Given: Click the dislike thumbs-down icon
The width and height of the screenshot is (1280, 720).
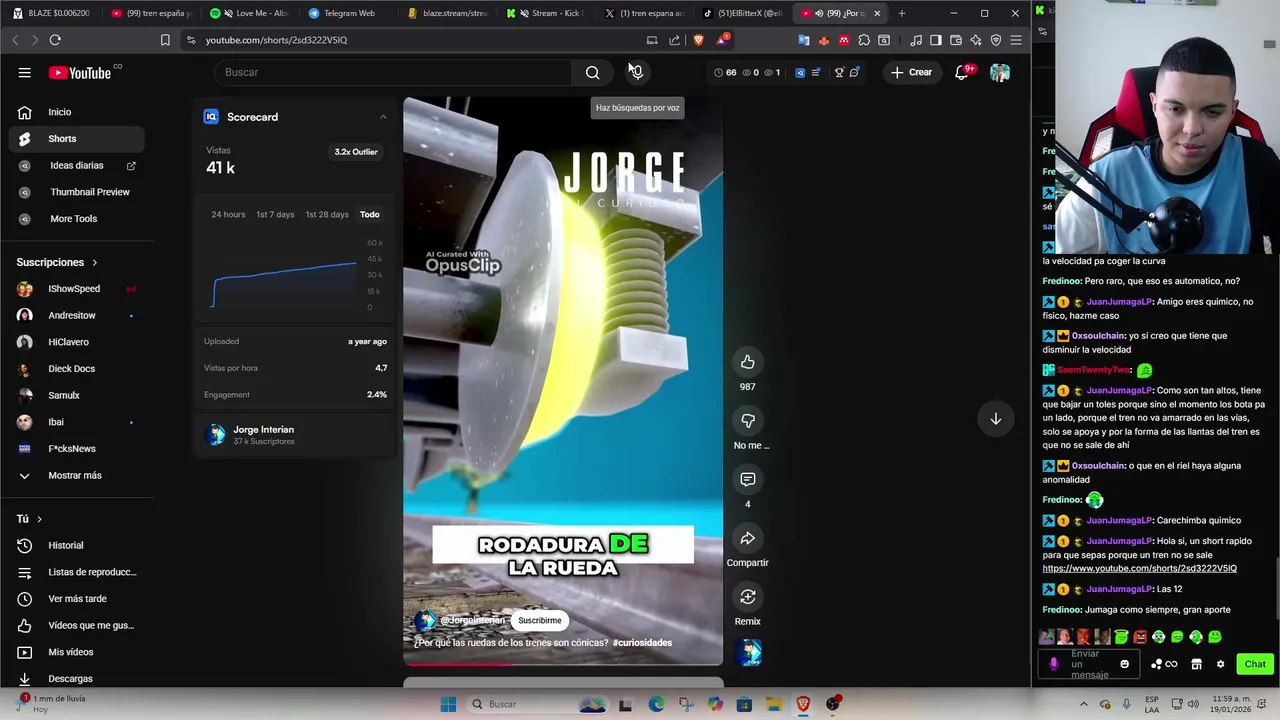Looking at the screenshot, I should [x=747, y=421].
